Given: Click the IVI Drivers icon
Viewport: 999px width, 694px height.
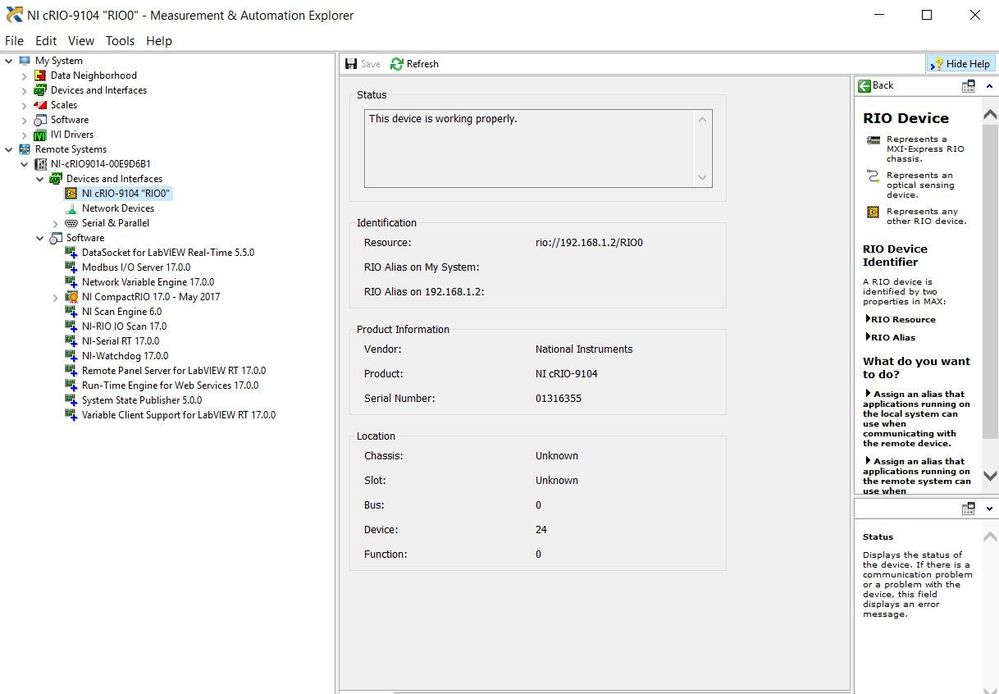Looking at the screenshot, I should point(40,134).
